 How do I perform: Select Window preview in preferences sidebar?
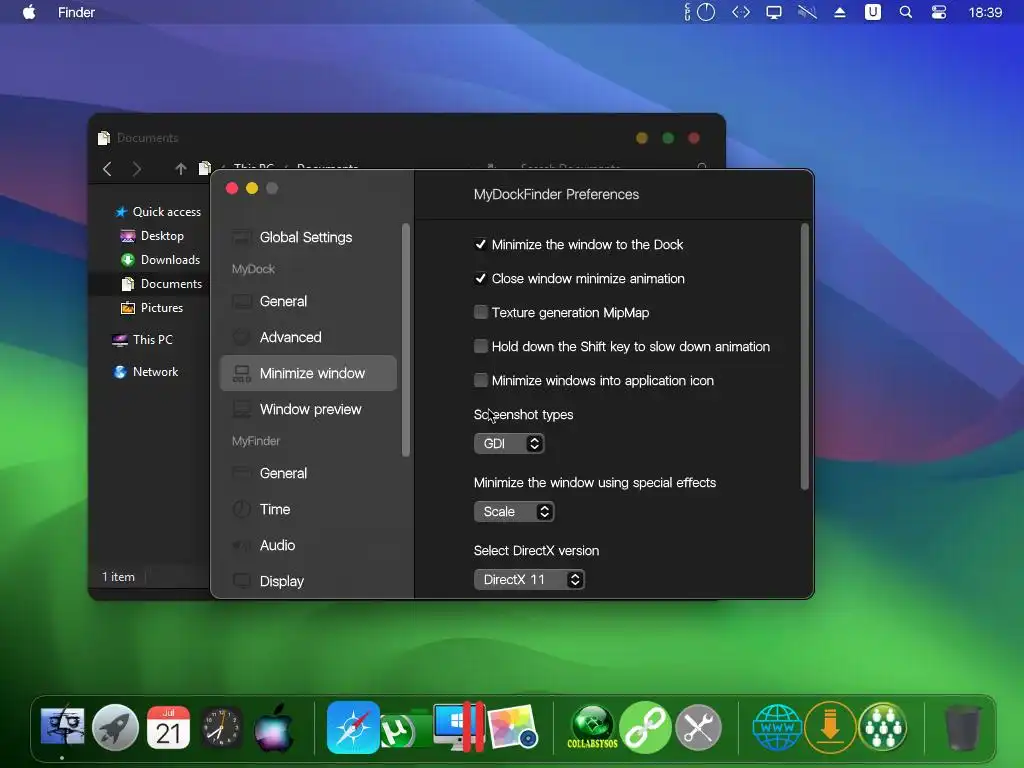(308, 409)
